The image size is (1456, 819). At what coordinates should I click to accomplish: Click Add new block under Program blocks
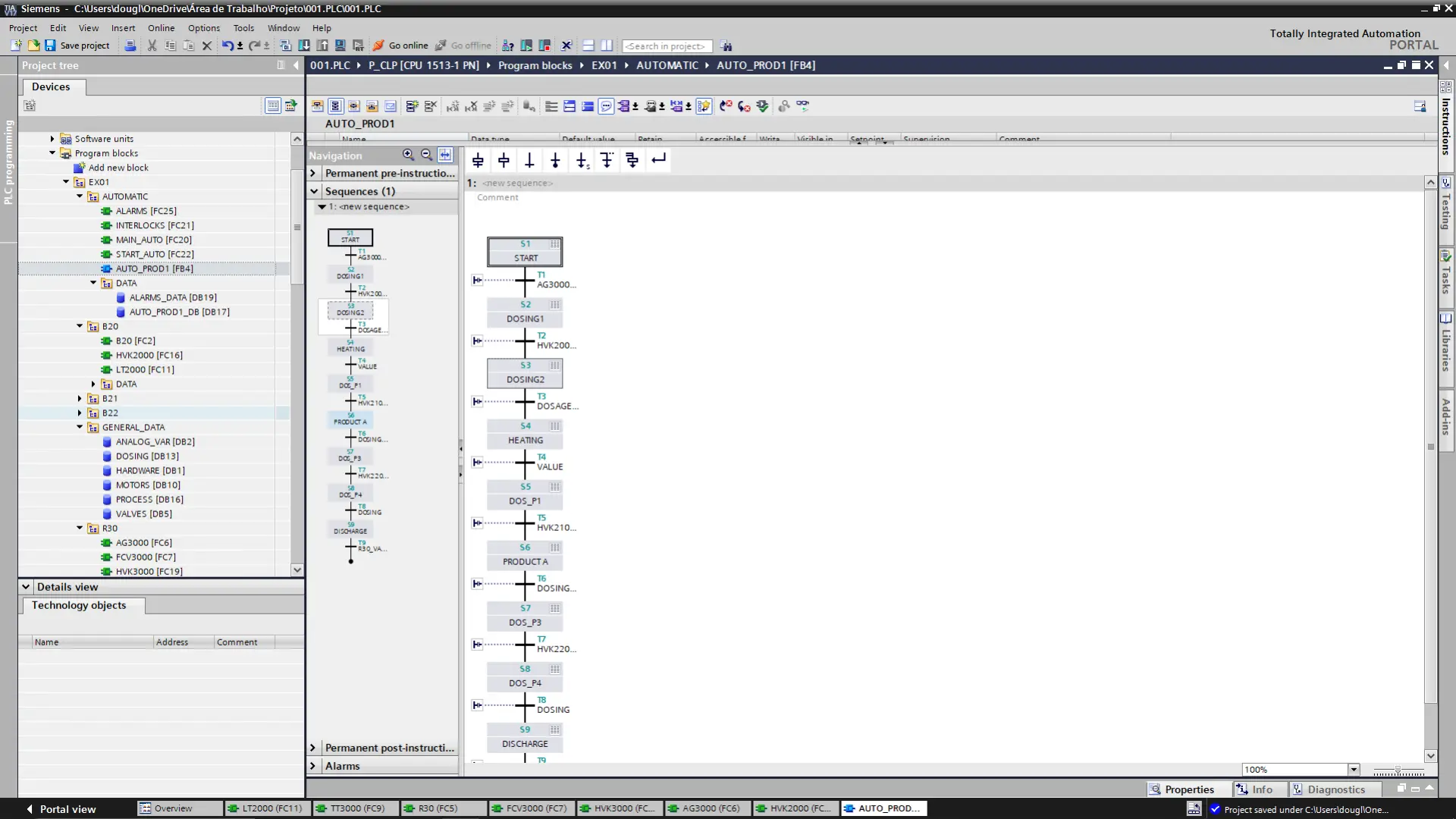tap(118, 168)
